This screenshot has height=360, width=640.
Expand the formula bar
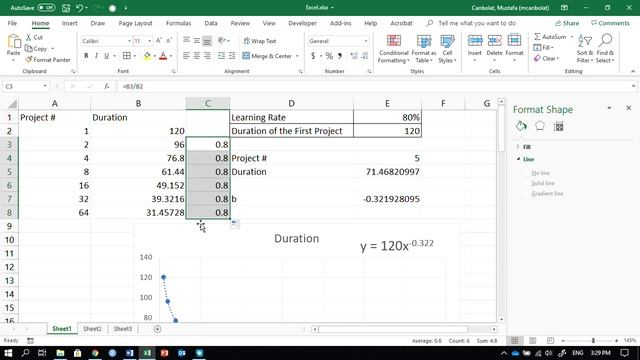pyautogui.click(x=633, y=86)
